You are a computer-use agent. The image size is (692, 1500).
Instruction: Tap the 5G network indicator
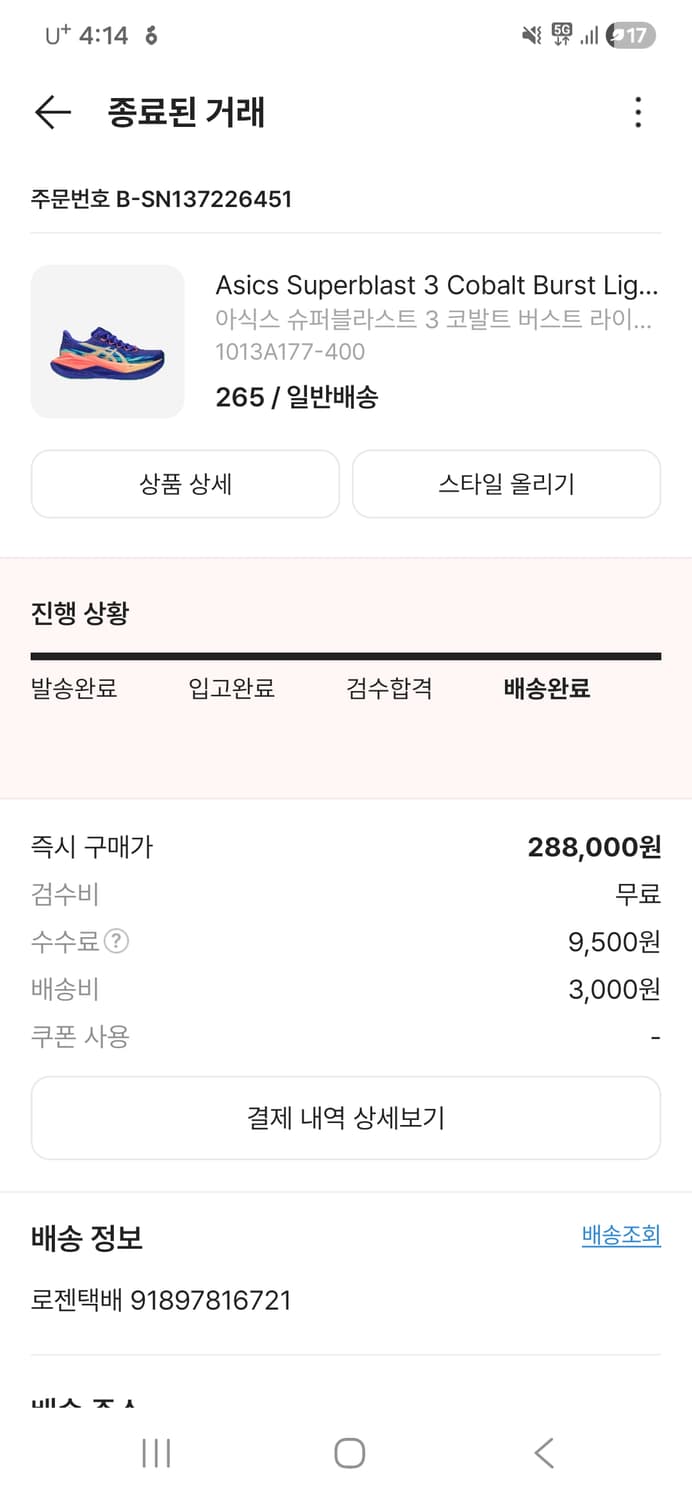point(562,32)
